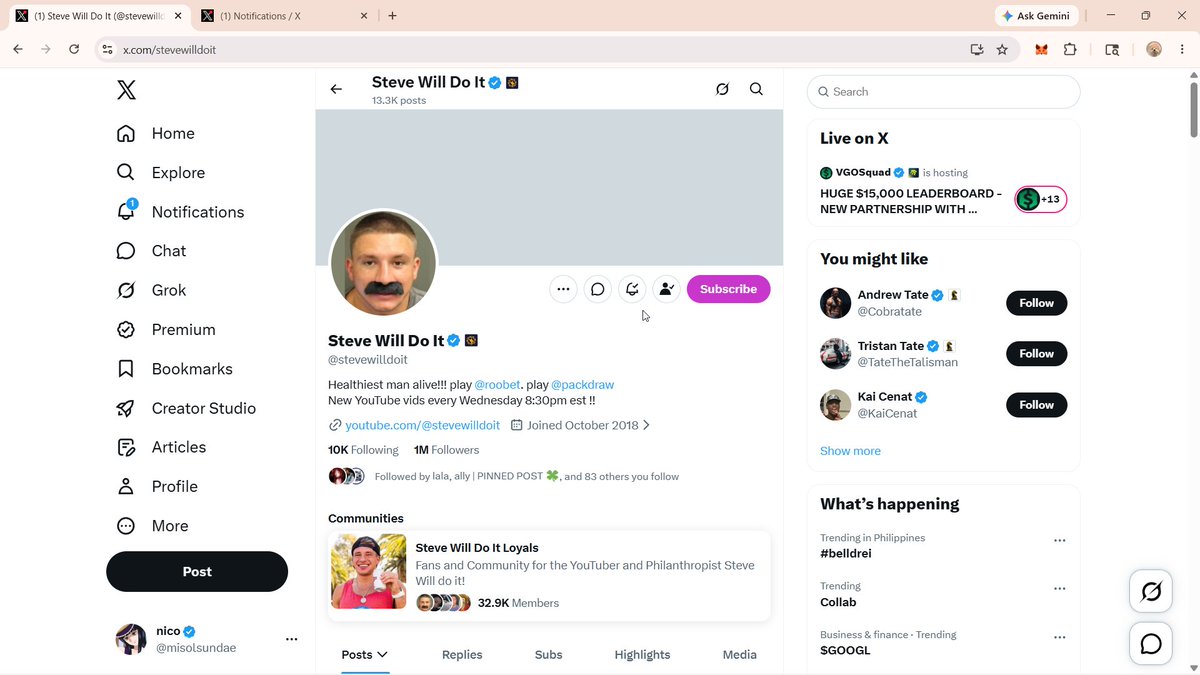This screenshot has width=1200, height=675.
Task: Click the following person-check button
Action: click(666, 289)
